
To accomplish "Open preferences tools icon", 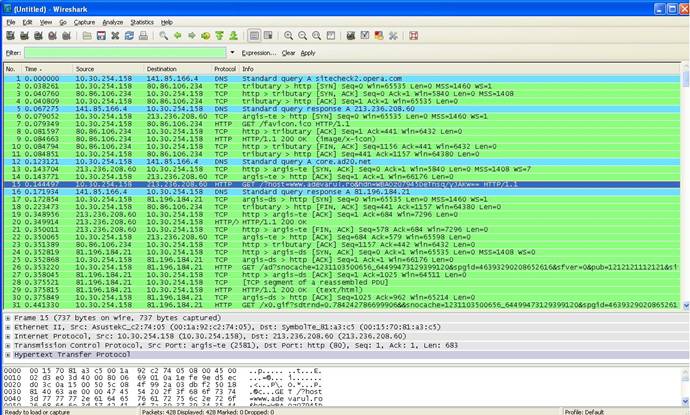I will point(393,36).
